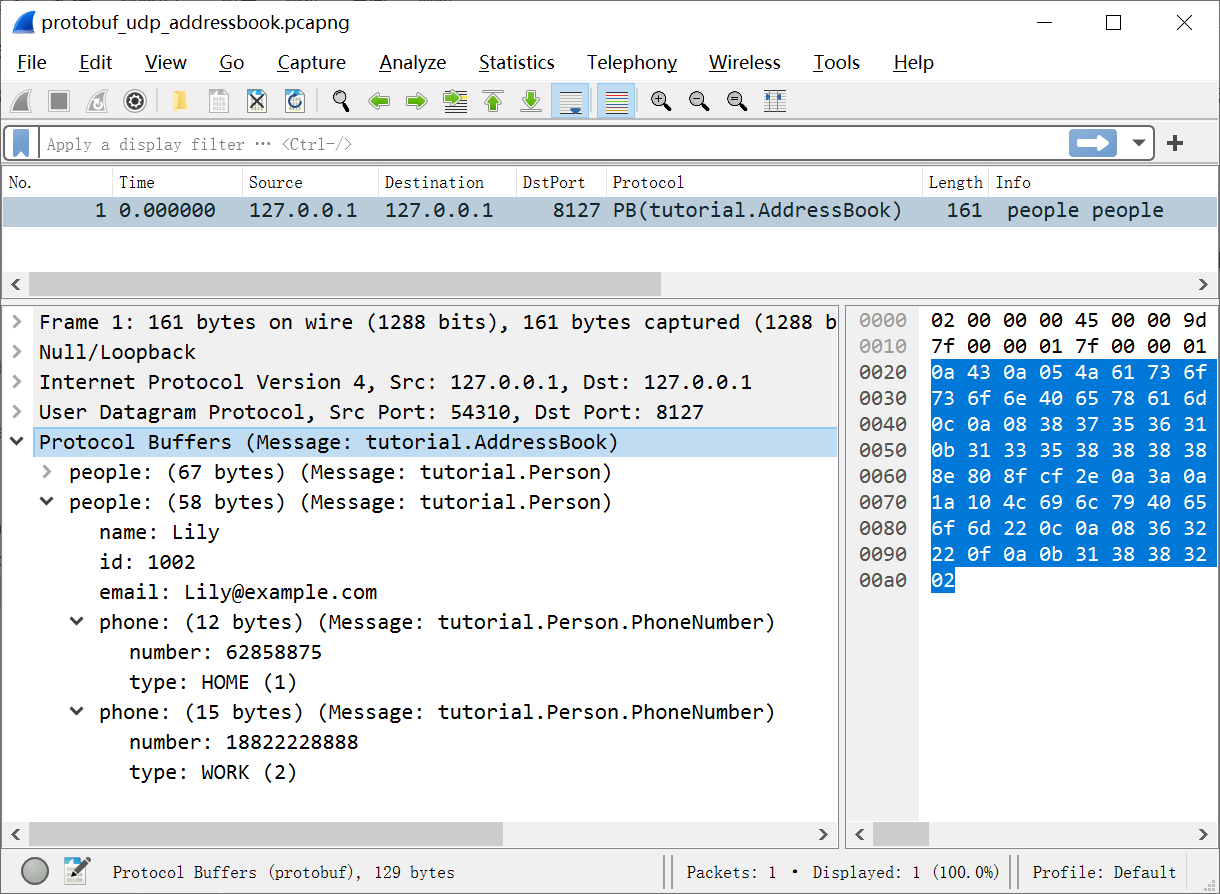Screen dimensions: 1220x894
Task: Open the display filter bookmarks dropdown
Action: pos(19,143)
